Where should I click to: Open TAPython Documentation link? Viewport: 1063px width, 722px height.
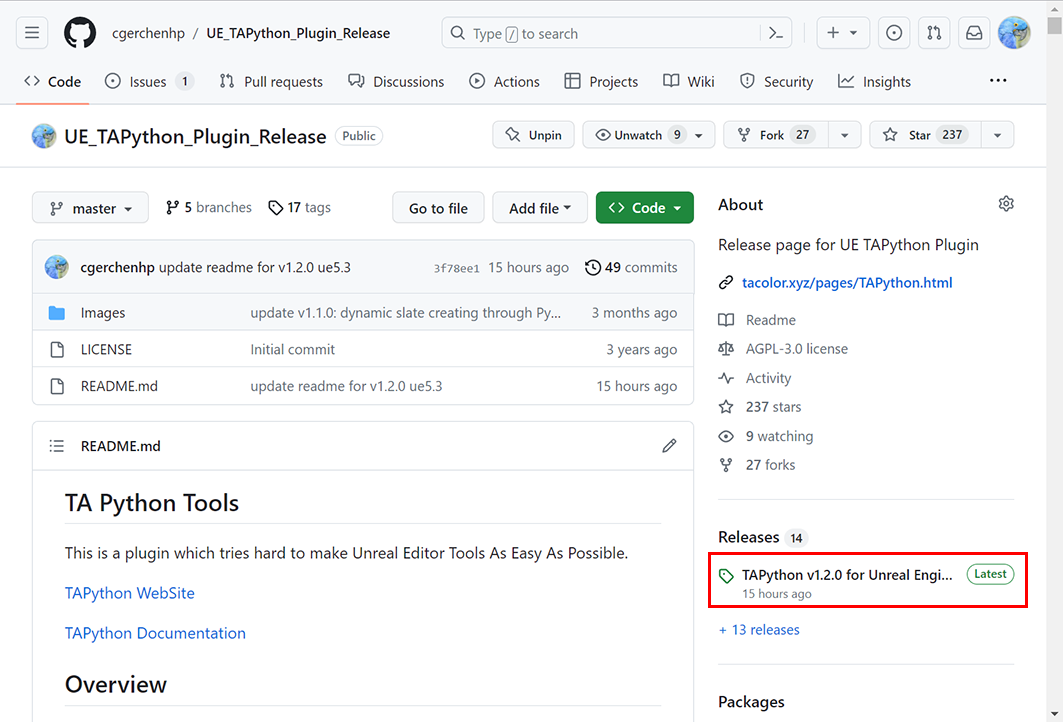[155, 633]
